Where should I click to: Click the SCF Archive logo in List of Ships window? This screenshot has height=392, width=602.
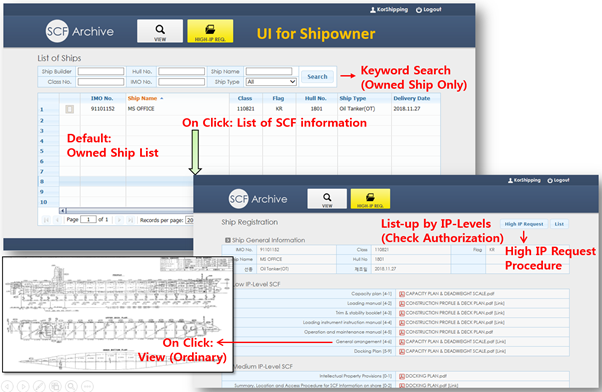[80, 31]
